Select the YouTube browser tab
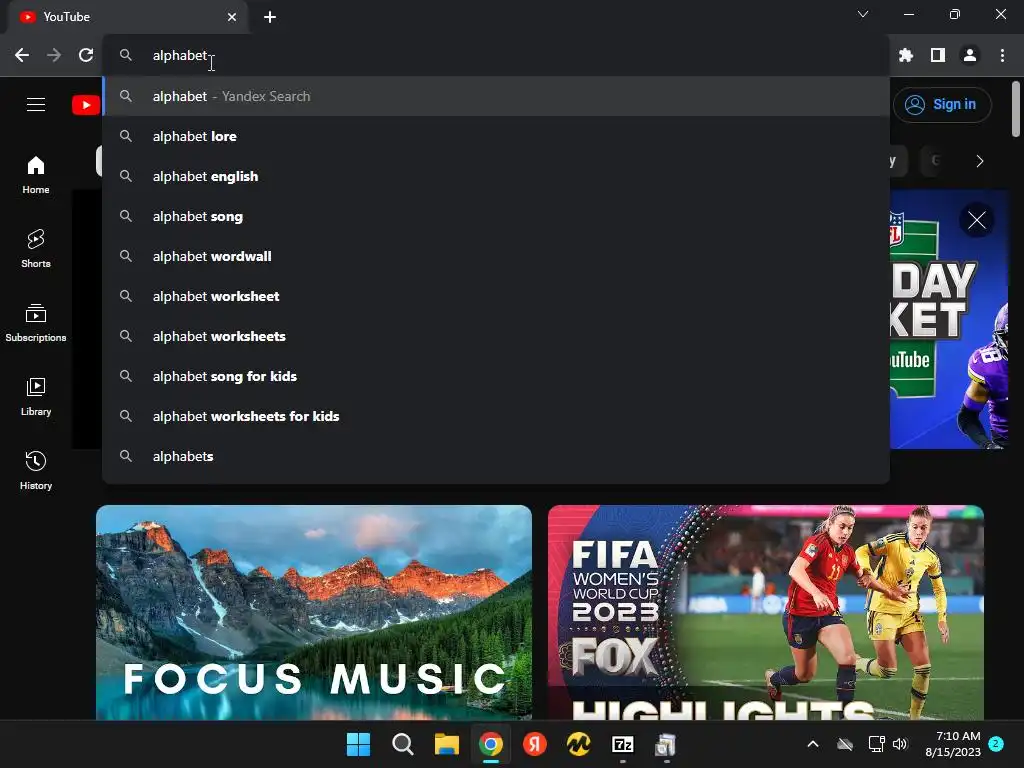 pos(128,17)
